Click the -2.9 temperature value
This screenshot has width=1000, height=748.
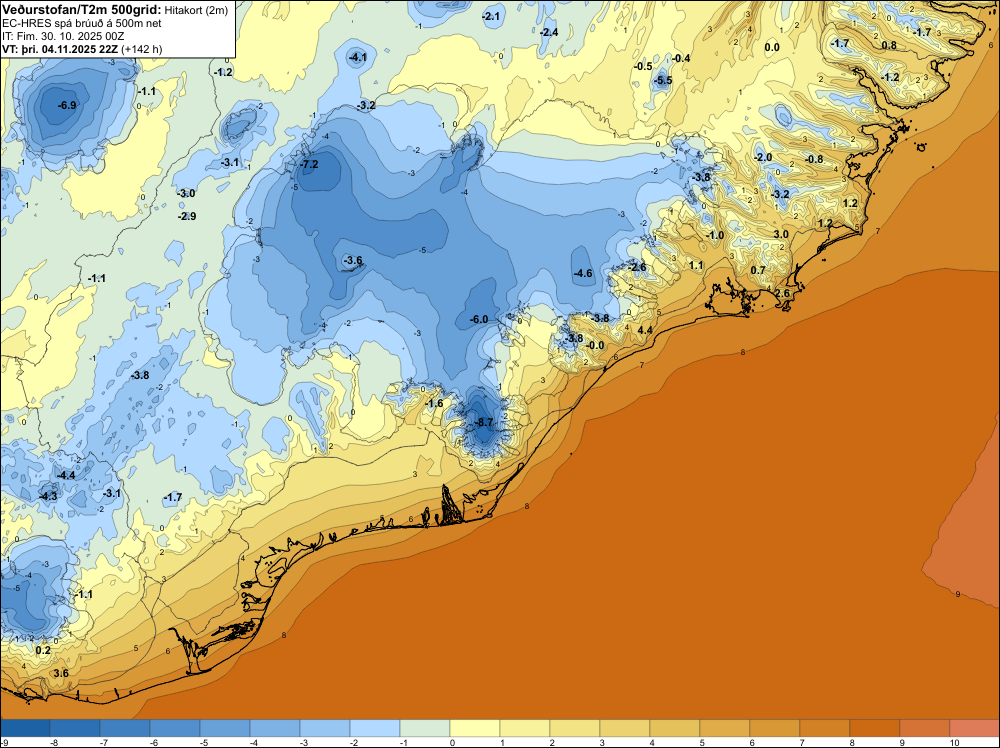(x=187, y=216)
